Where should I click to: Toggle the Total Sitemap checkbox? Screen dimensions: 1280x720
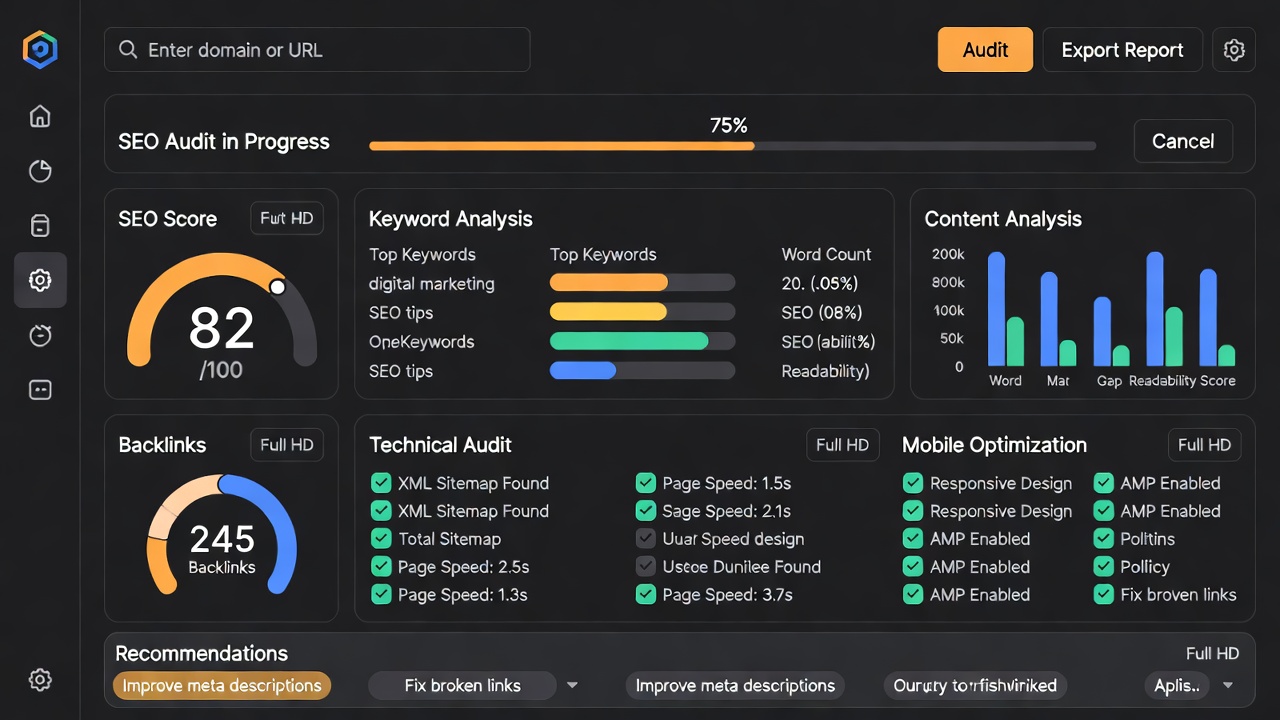[x=381, y=539]
